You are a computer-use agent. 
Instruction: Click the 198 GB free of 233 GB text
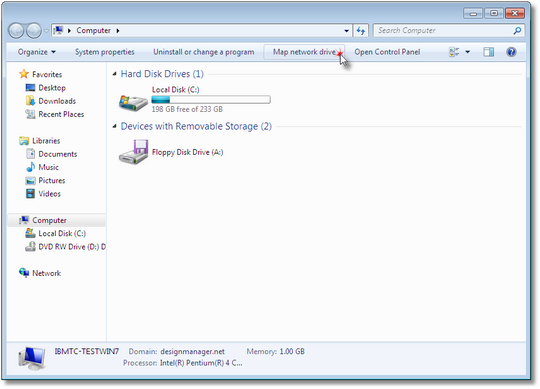(187, 109)
